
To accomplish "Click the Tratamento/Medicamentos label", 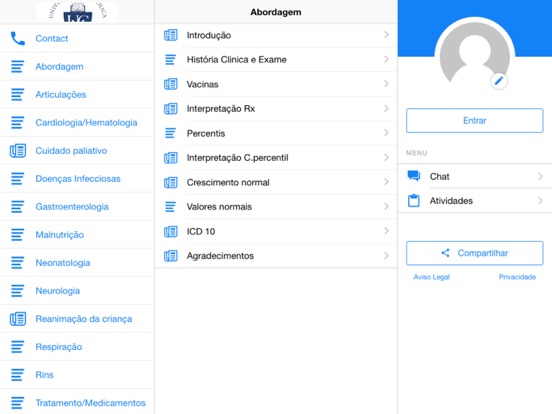I will click(90, 403).
